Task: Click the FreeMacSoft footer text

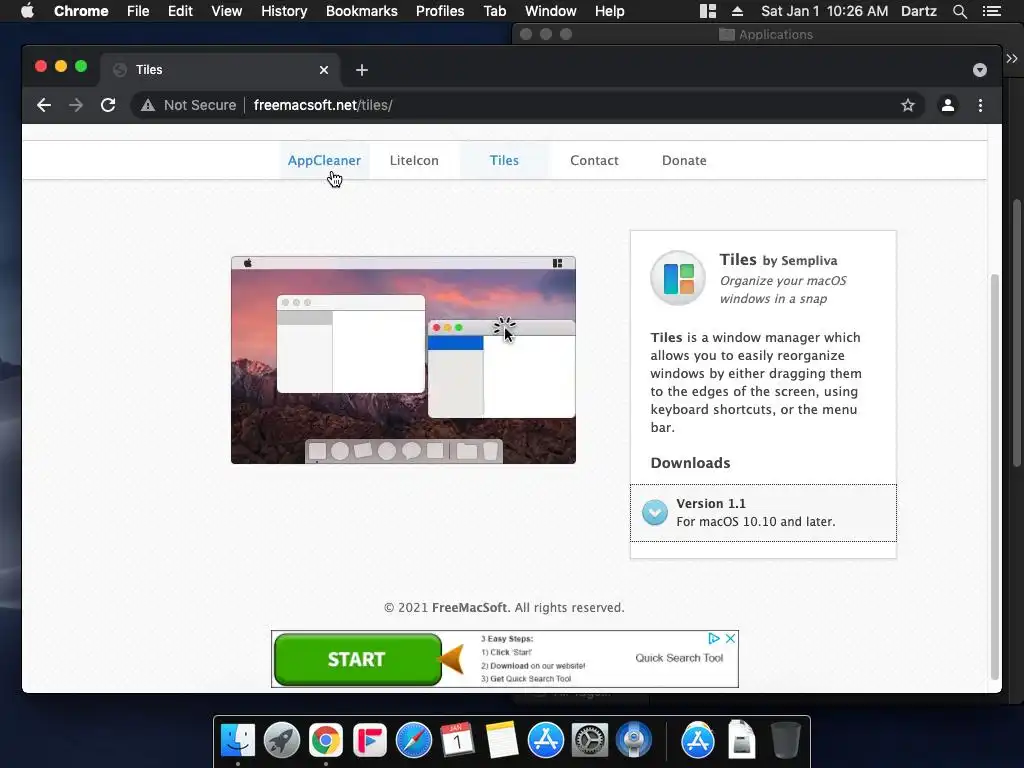Action: pos(470,607)
